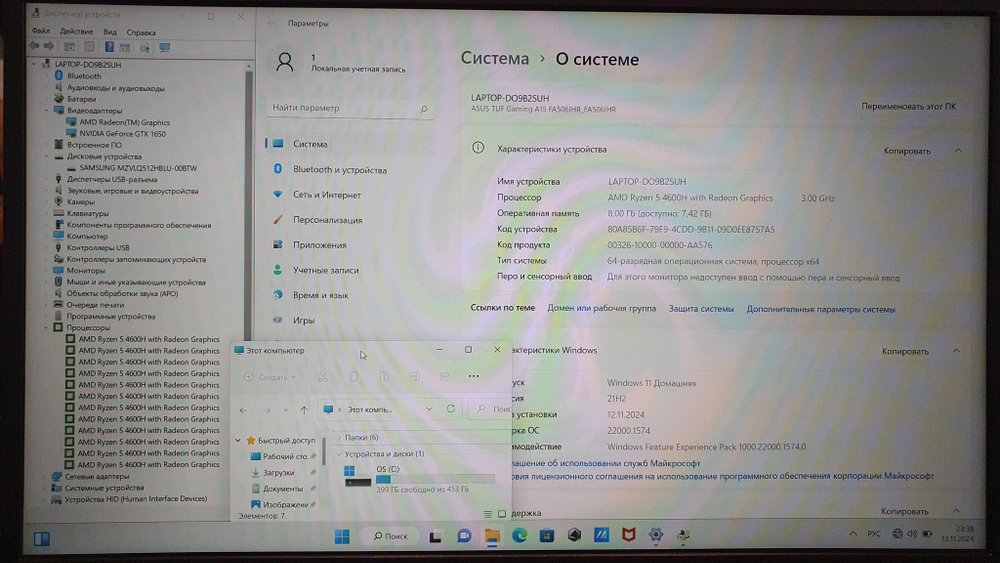Open Task View from the taskbar
The height and width of the screenshot is (563, 1000).
coord(436,536)
